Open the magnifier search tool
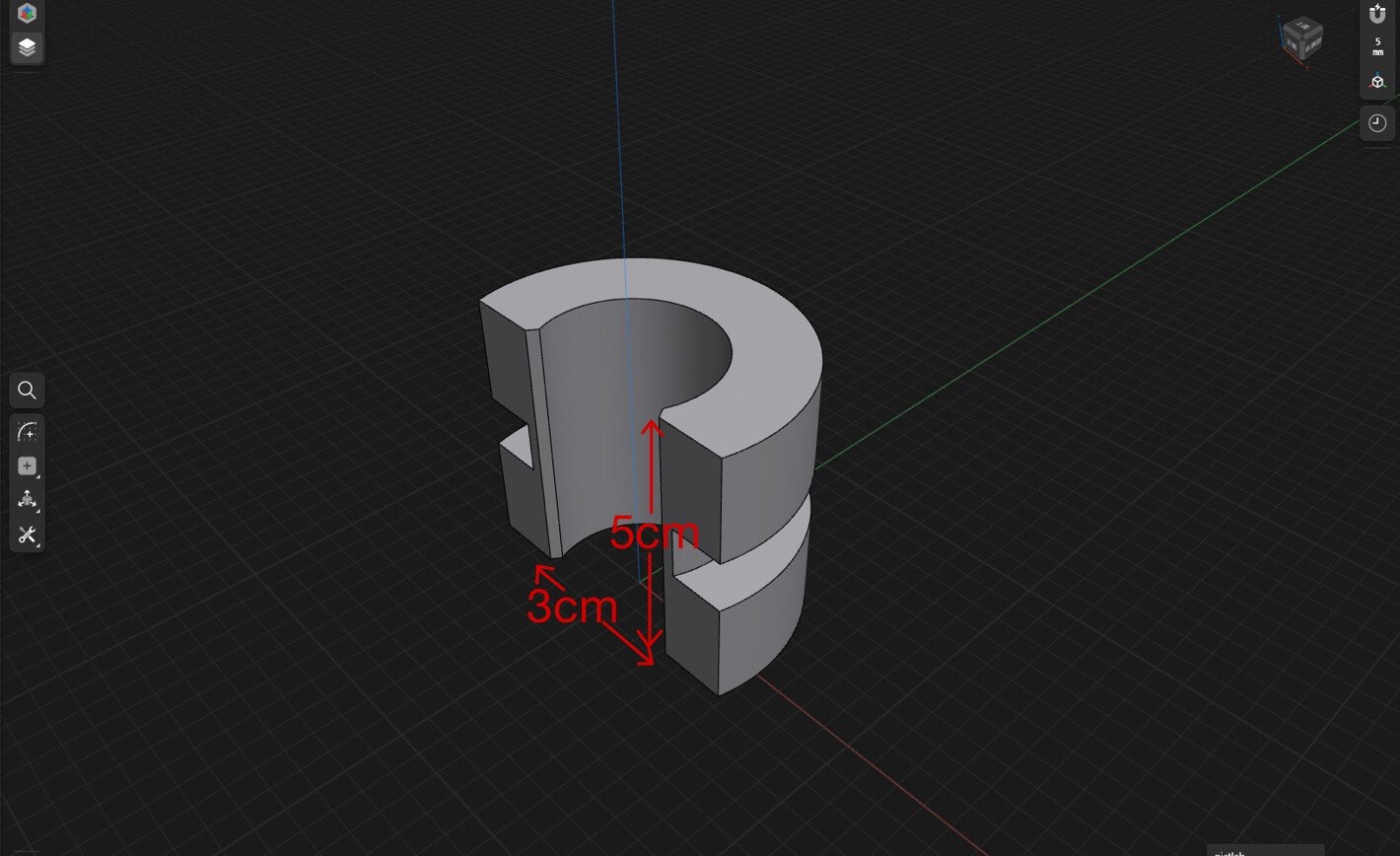This screenshot has height=856, width=1400. (x=28, y=391)
